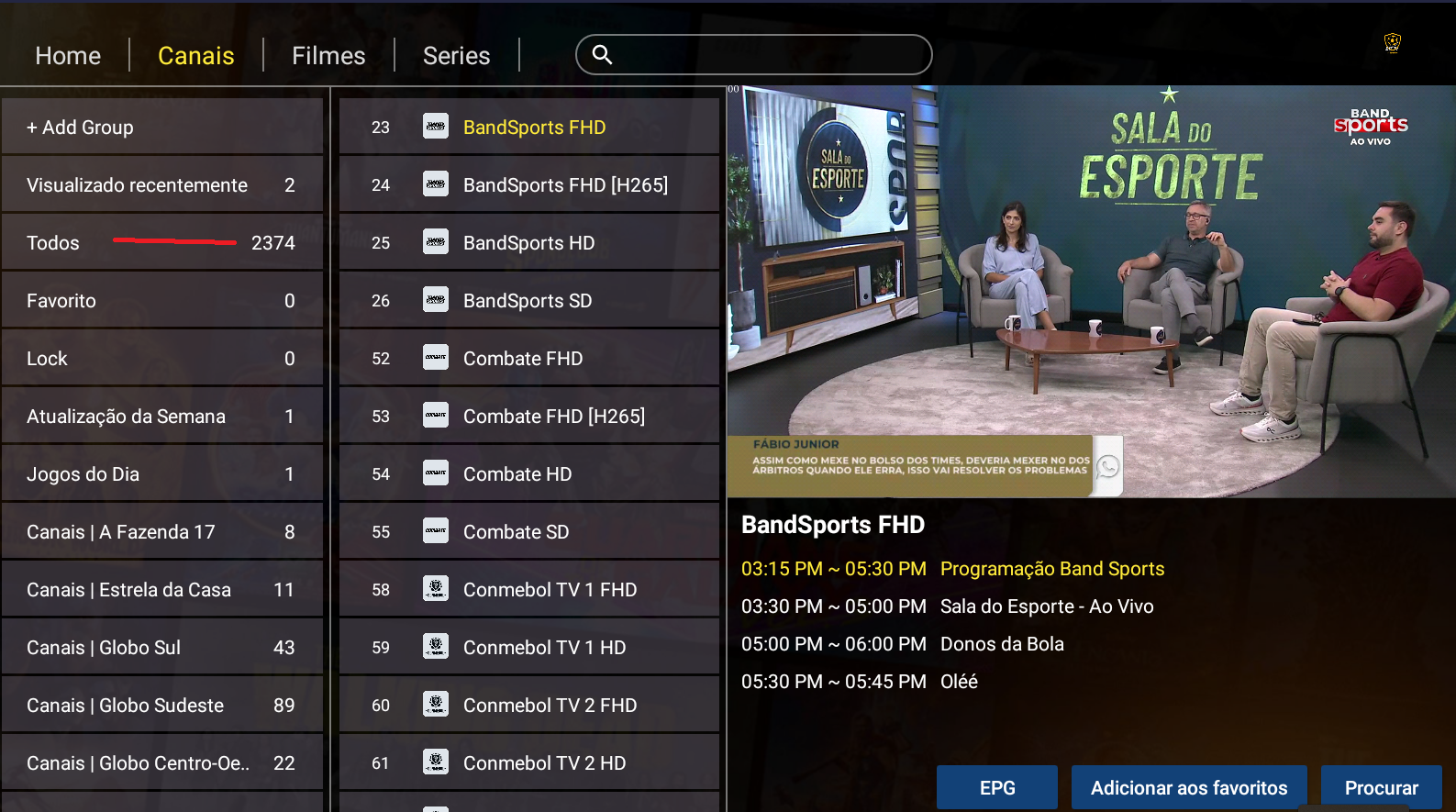Click the BandSports FHD channel logo icon
The height and width of the screenshot is (812, 1456).
436,127
